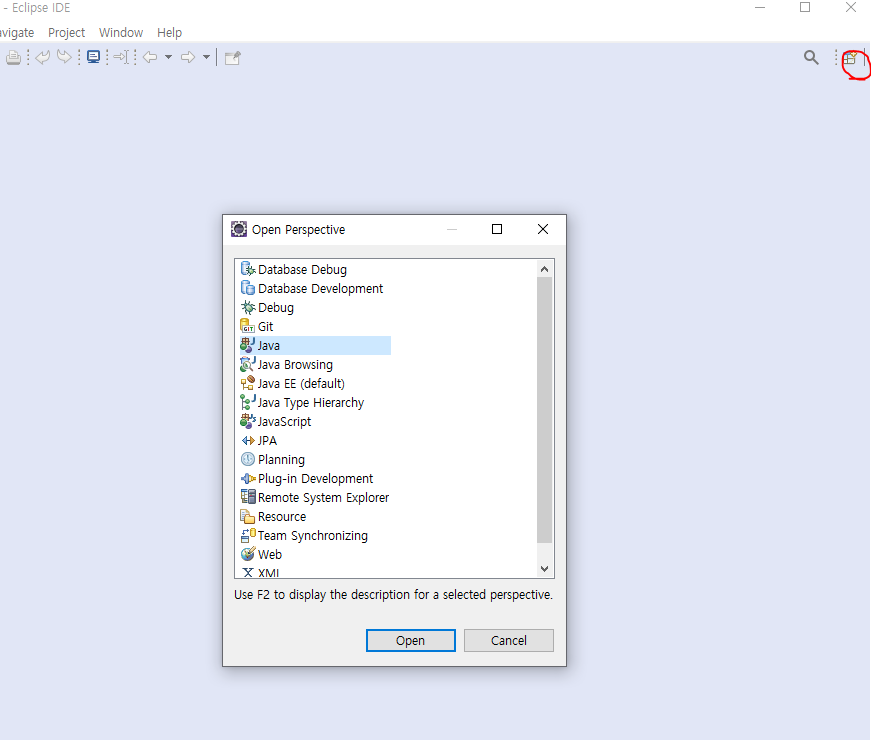Viewport: 871px width, 740px height.
Task: Open the Back history dropdown arrow
Action: tap(168, 57)
